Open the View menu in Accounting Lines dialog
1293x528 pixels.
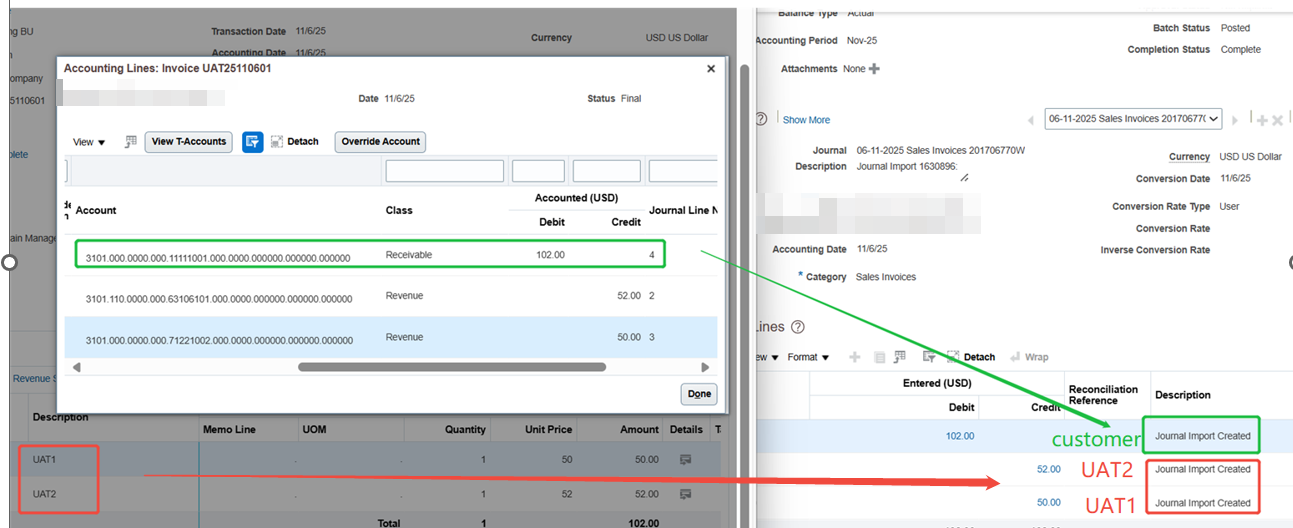[x=89, y=142]
